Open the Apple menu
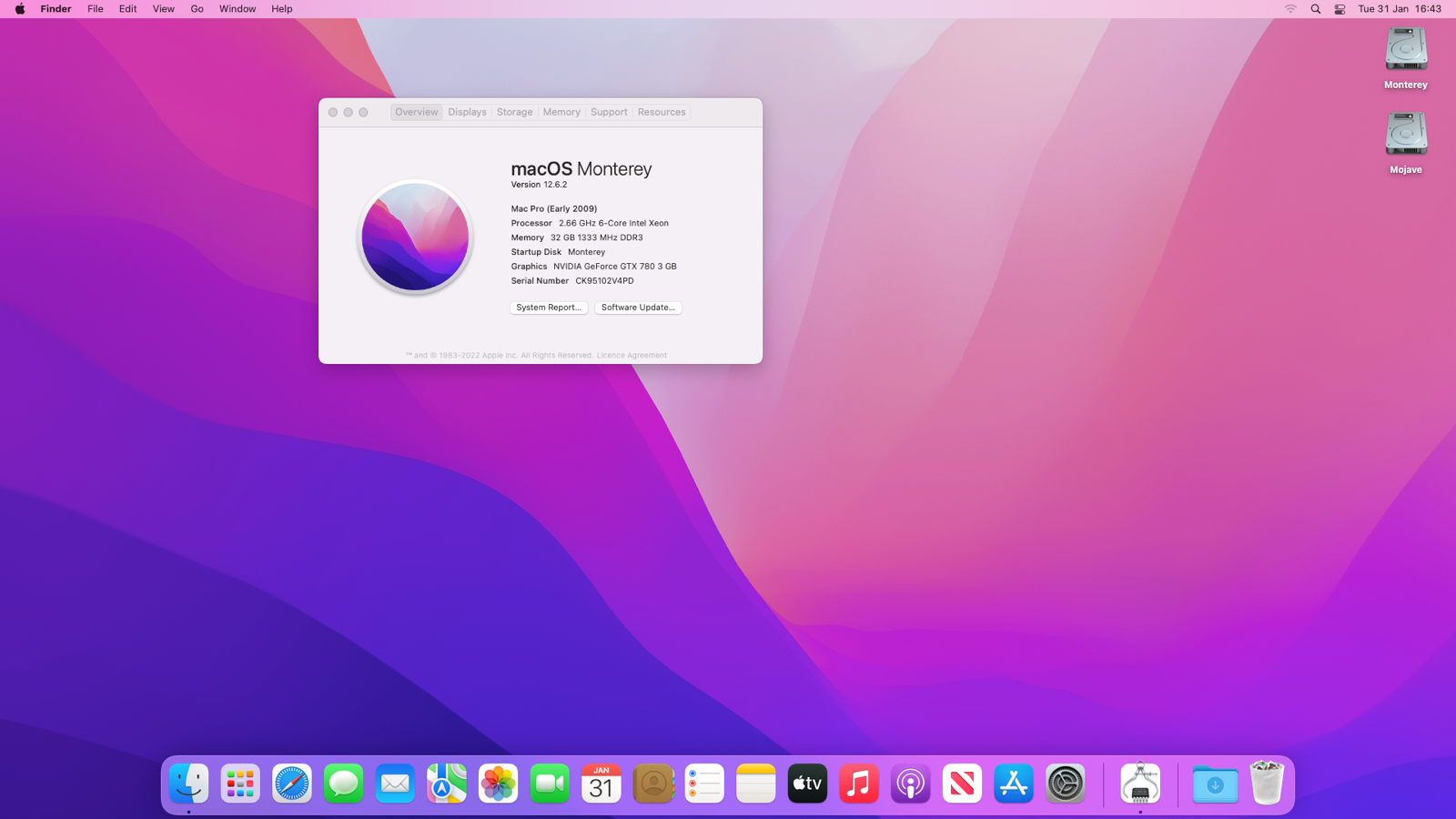 coord(20,9)
